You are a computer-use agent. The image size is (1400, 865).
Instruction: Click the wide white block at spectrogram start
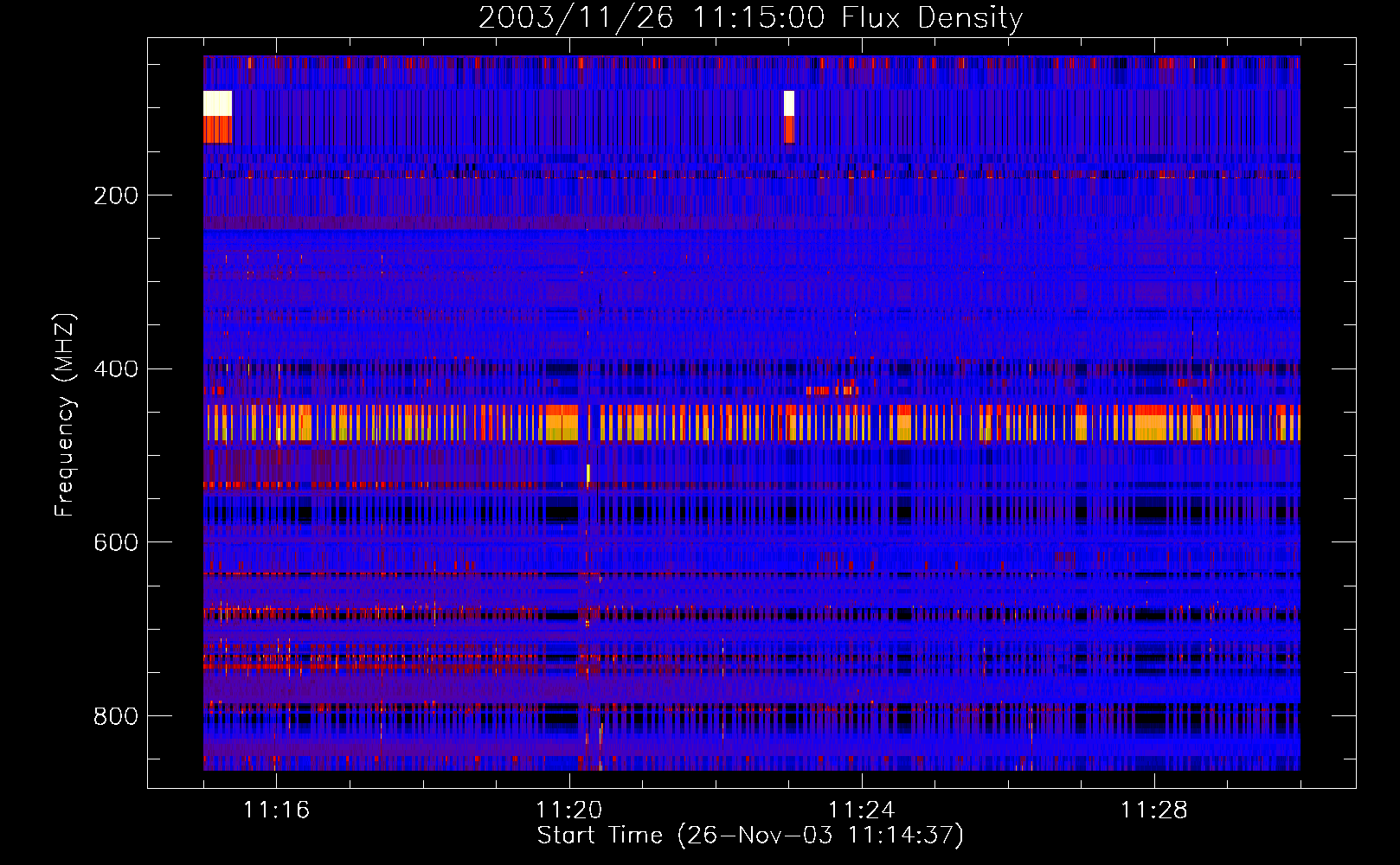point(217,103)
